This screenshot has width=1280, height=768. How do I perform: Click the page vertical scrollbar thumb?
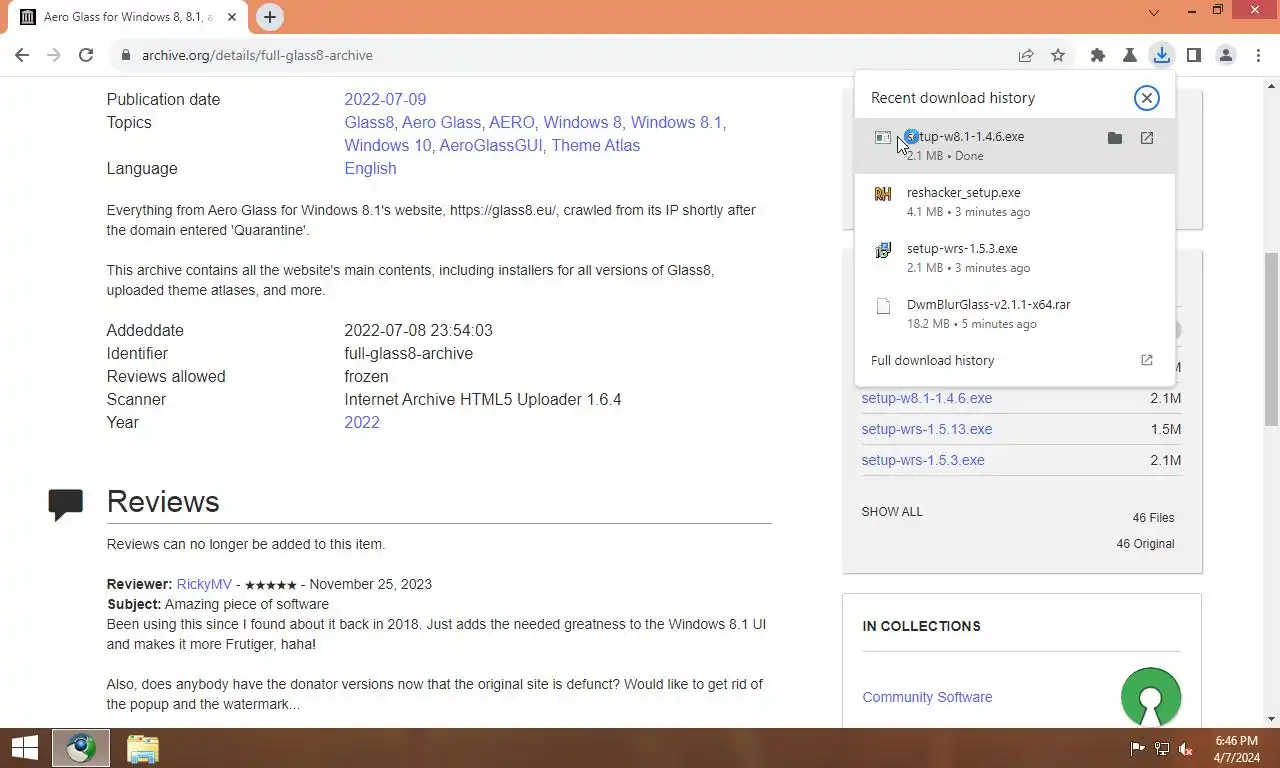(1272, 340)
